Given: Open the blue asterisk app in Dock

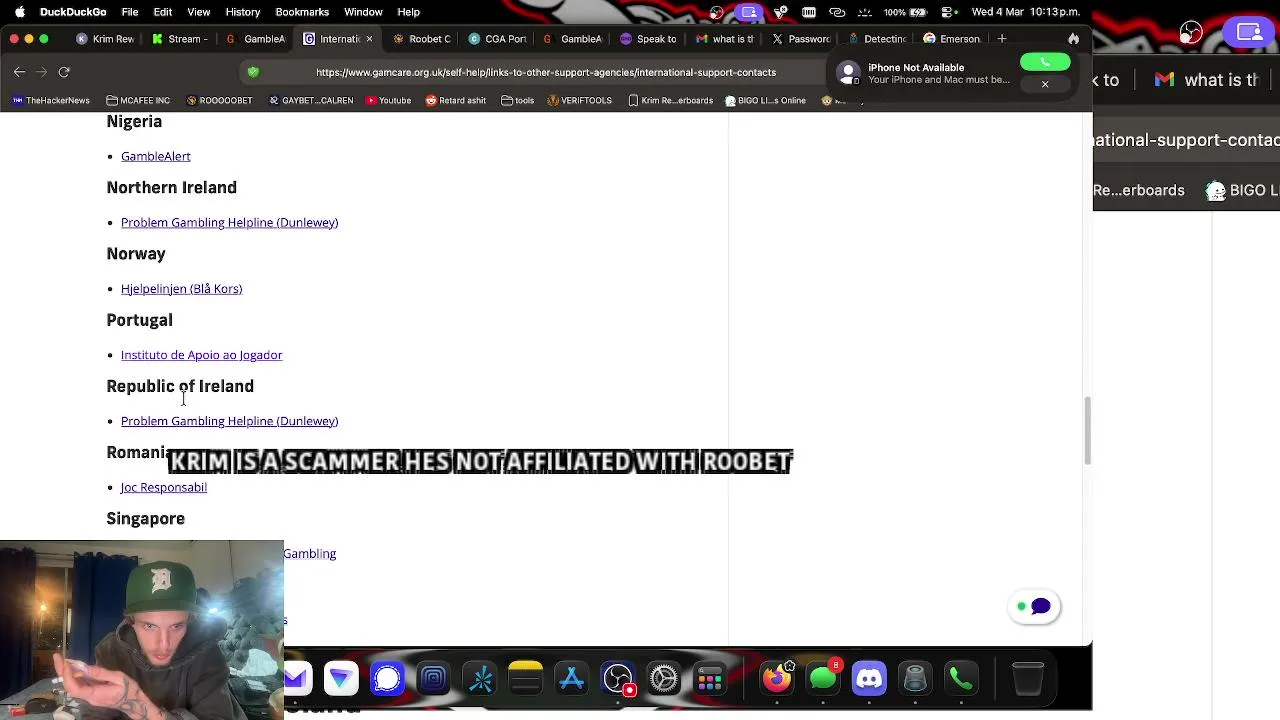Looking at the screenshot, I should (x=480, y=679).
